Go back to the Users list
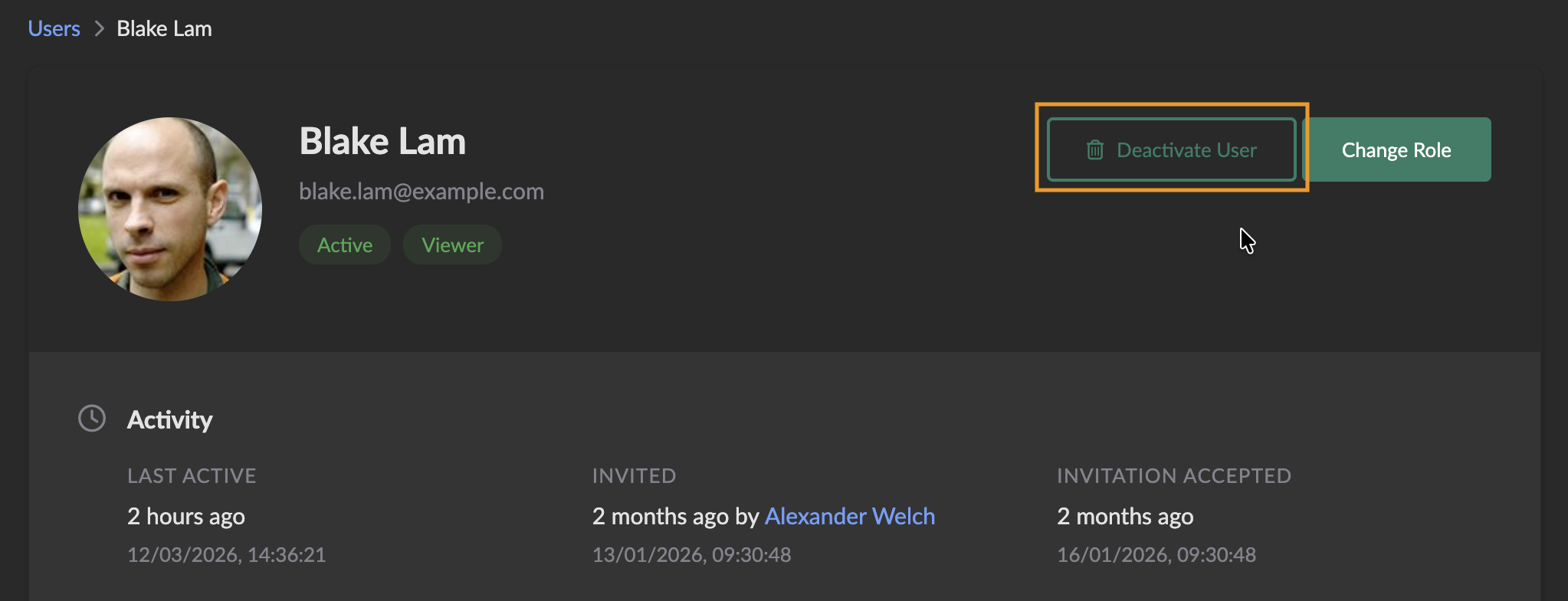1568x601 pixels. point(54,29)
